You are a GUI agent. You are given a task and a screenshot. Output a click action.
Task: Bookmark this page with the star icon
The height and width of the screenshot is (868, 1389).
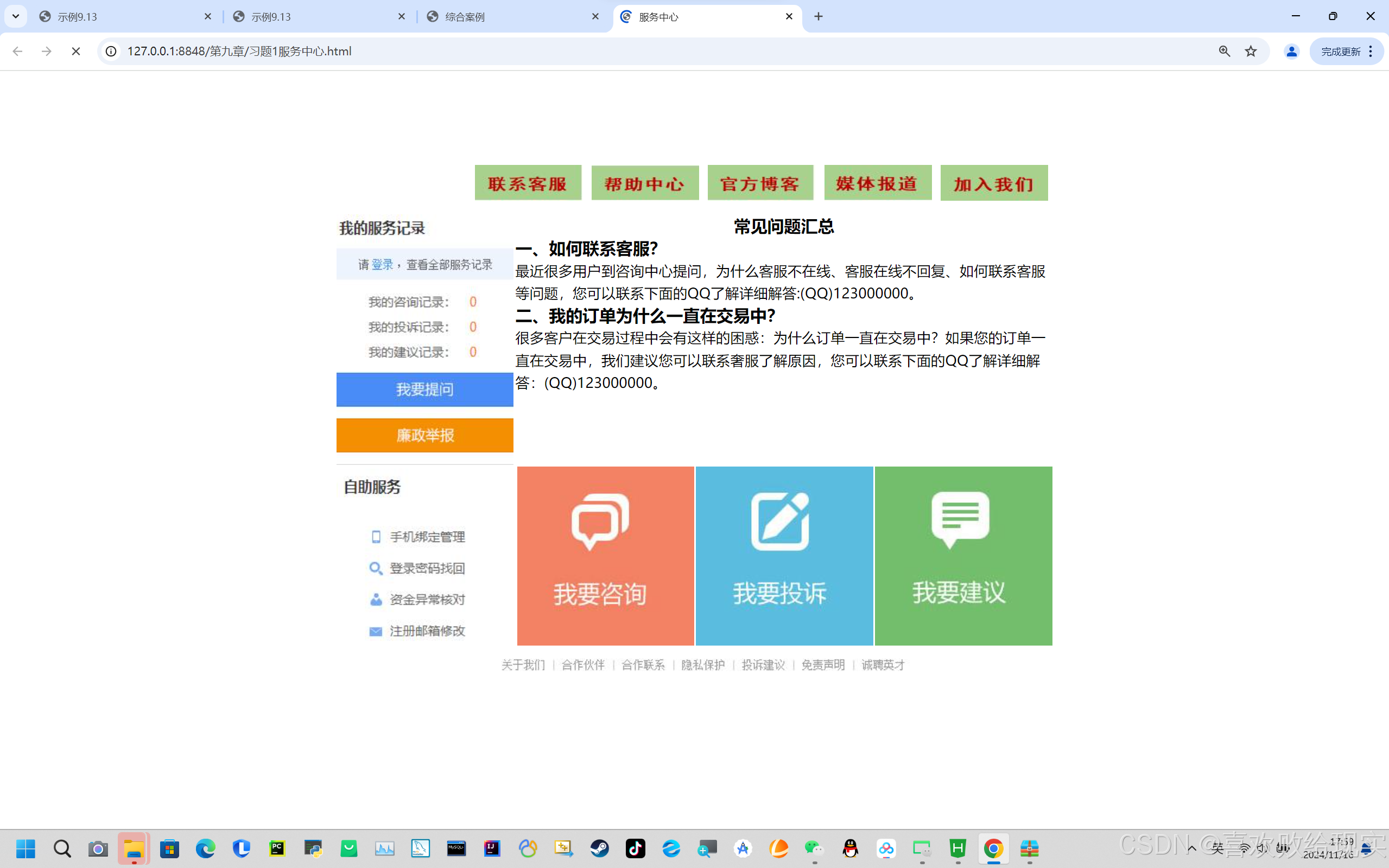[1251, 51]
